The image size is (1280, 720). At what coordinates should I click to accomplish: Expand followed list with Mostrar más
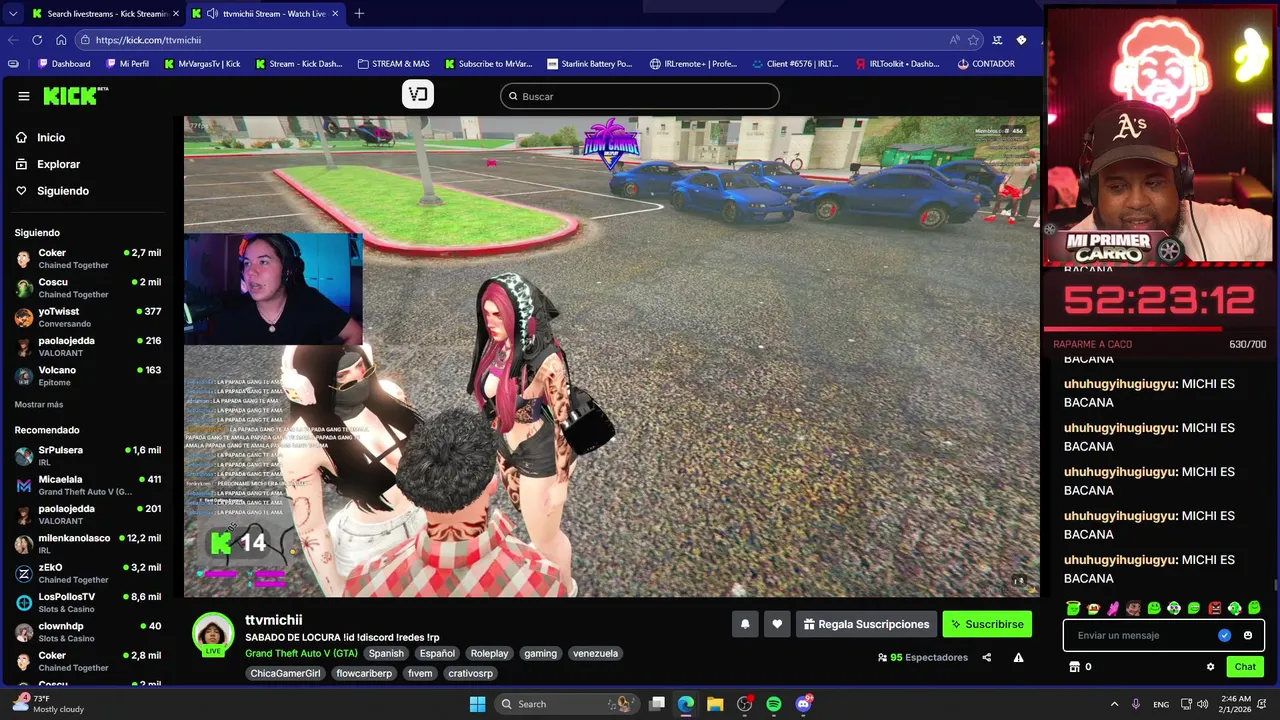39,405
